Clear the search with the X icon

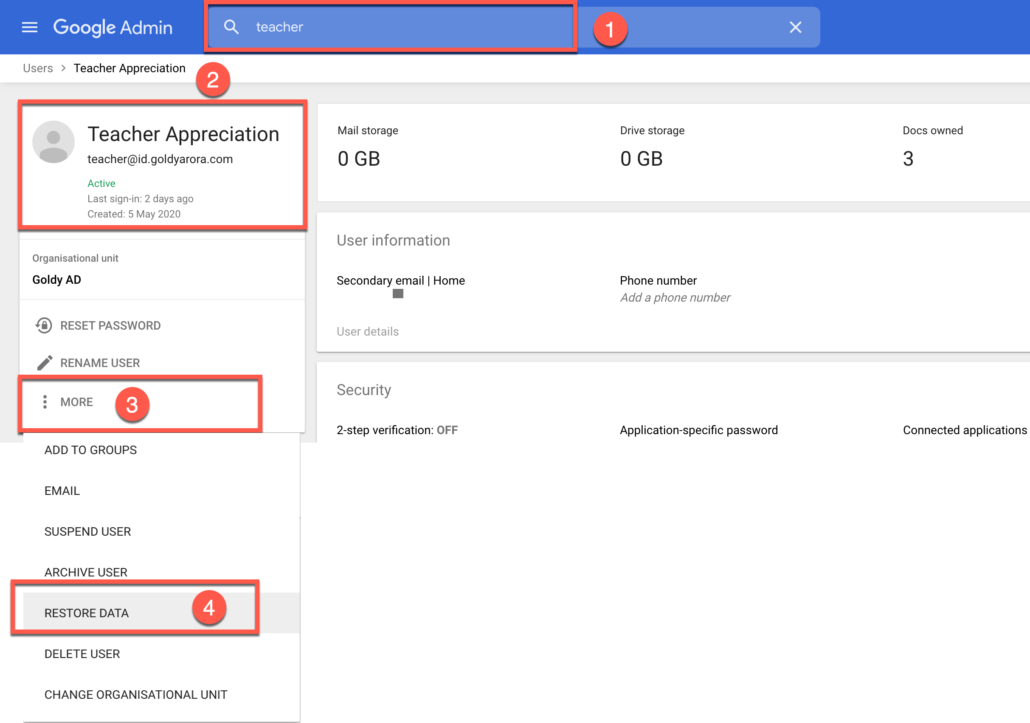coord(795,27)
